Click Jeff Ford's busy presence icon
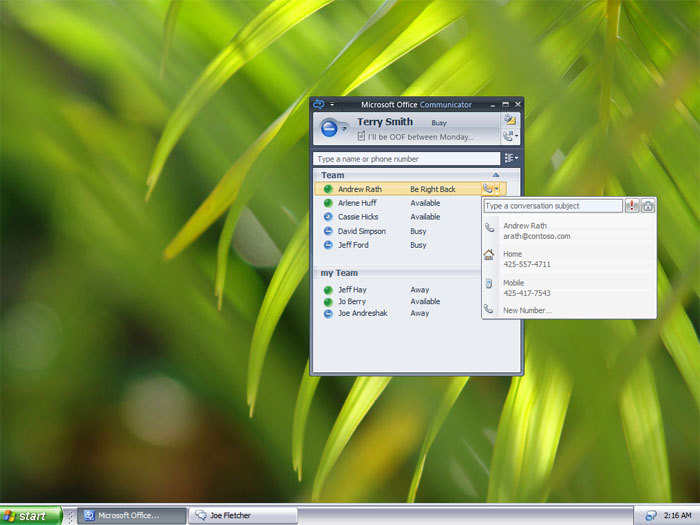Image resolution: width=700 pixels, height=525 pixels. 328,245
